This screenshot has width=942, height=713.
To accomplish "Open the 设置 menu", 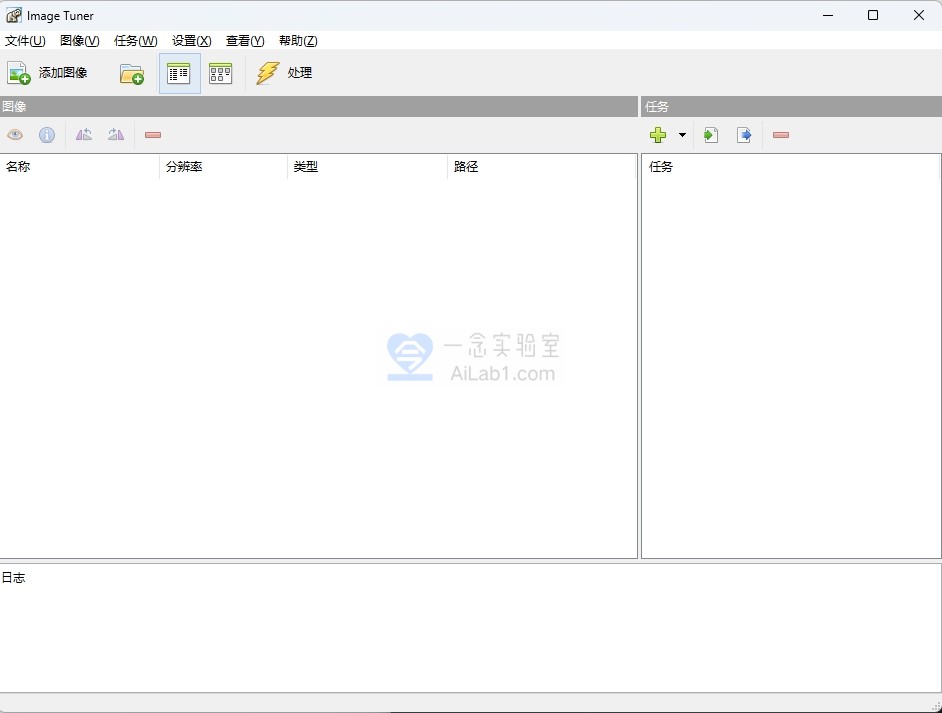I will pos(190,40).
